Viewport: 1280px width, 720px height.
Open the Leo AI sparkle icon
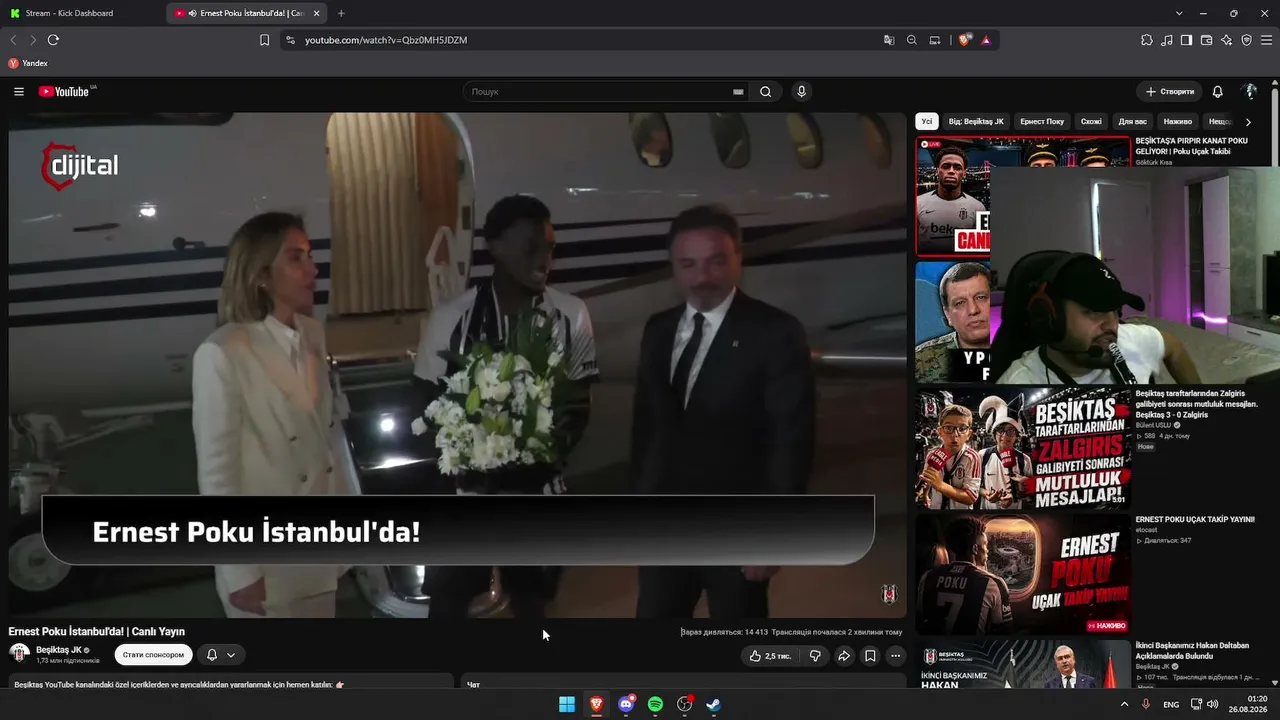coord(1226,40)
